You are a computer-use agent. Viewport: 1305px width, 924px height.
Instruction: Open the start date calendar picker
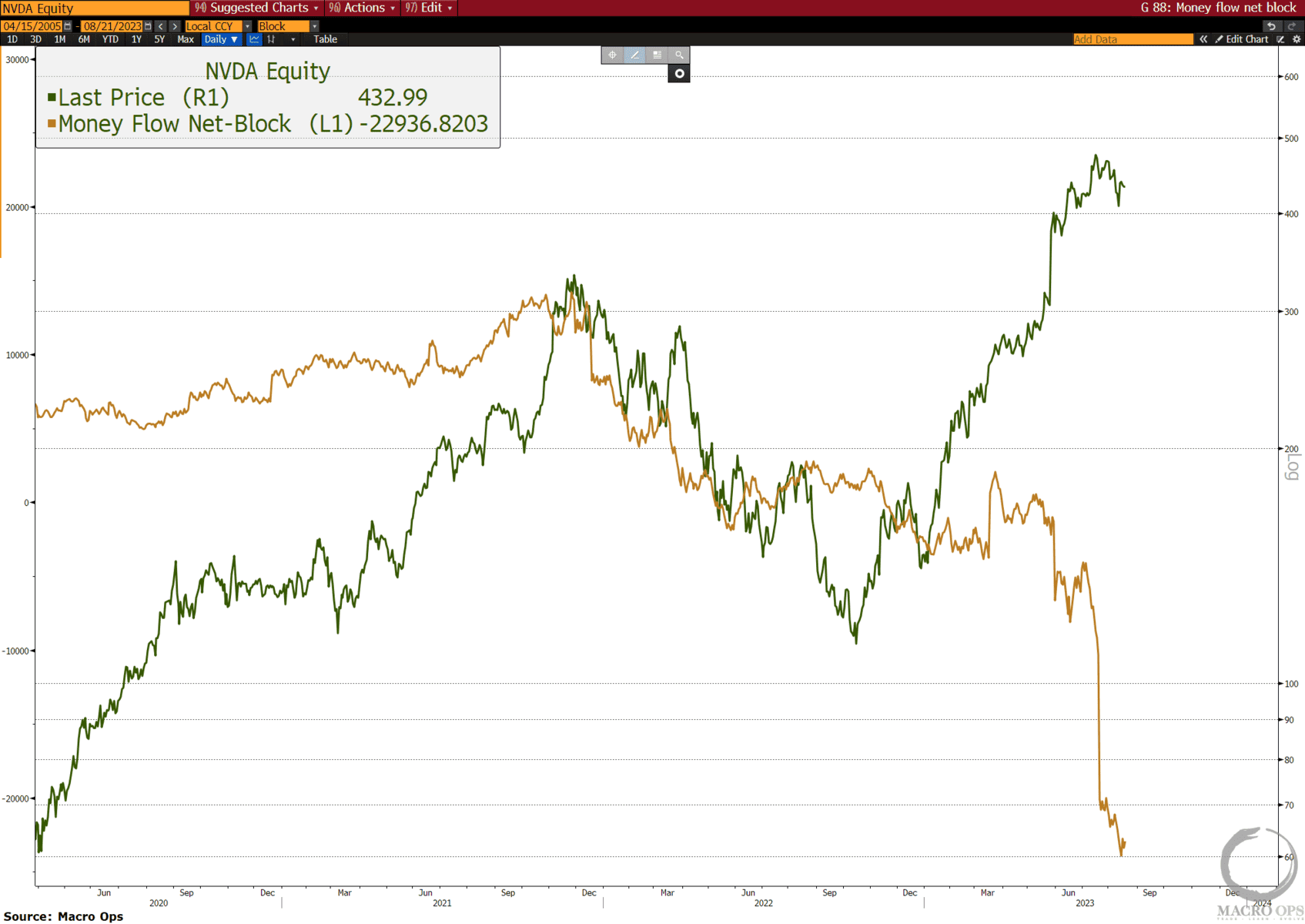(68, 26)
